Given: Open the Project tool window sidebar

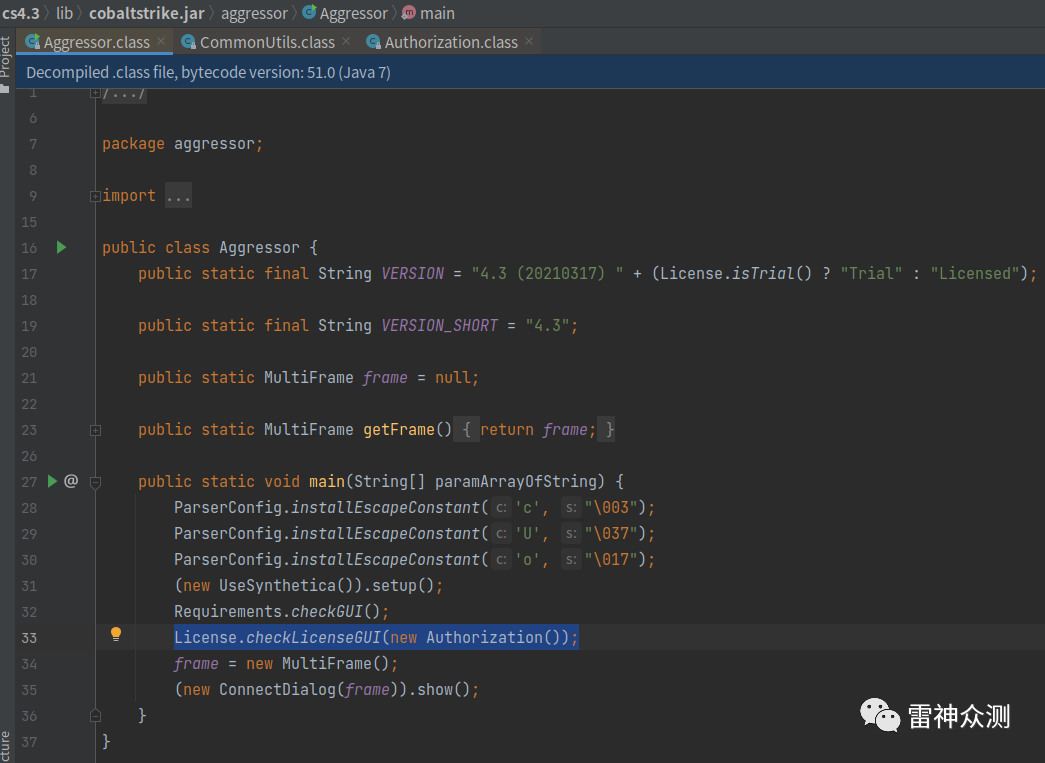Looking at the screenshot, I should (6, 63).
